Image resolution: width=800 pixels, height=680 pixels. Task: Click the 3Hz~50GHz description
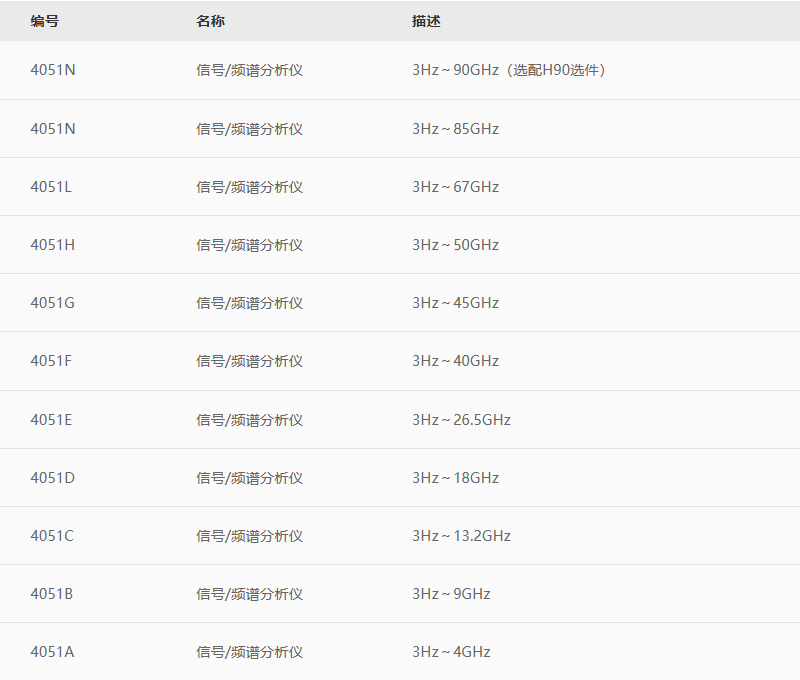[x=455, y=245]
